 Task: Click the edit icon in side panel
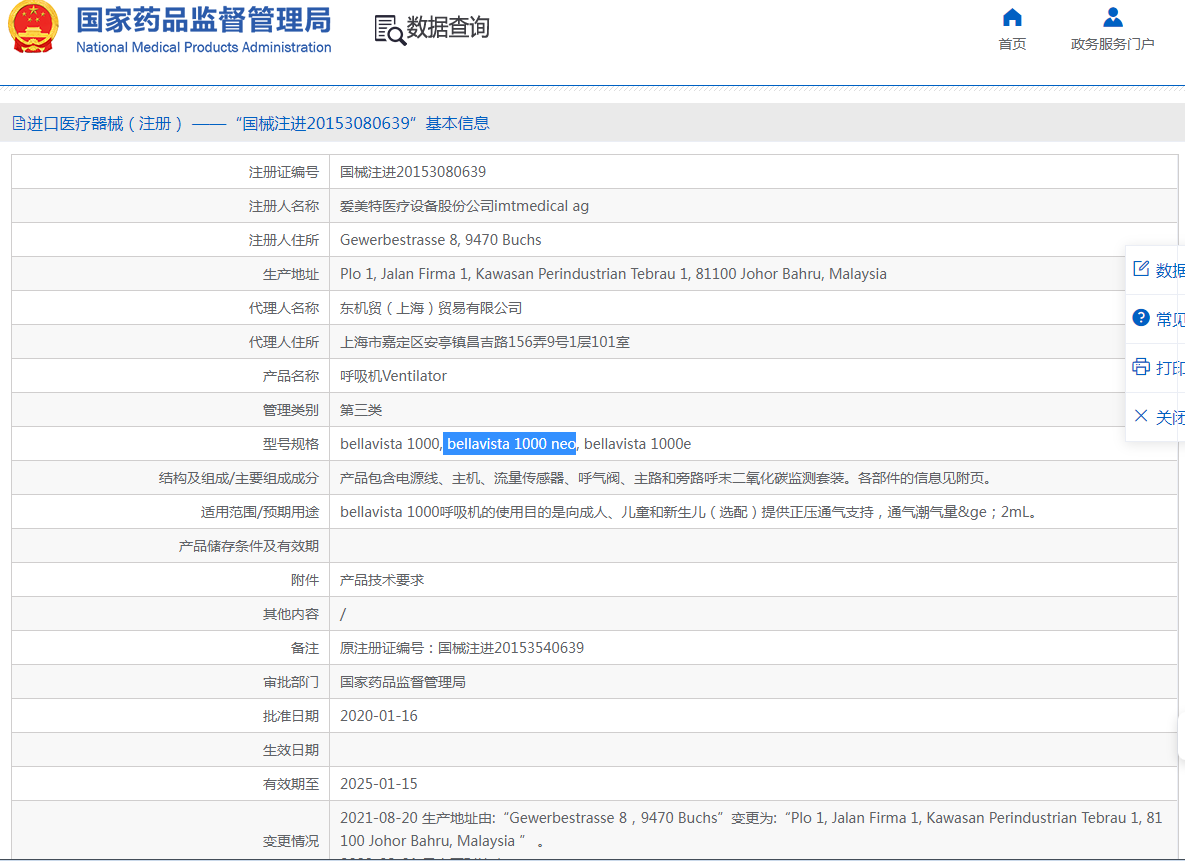[1141, 268]
